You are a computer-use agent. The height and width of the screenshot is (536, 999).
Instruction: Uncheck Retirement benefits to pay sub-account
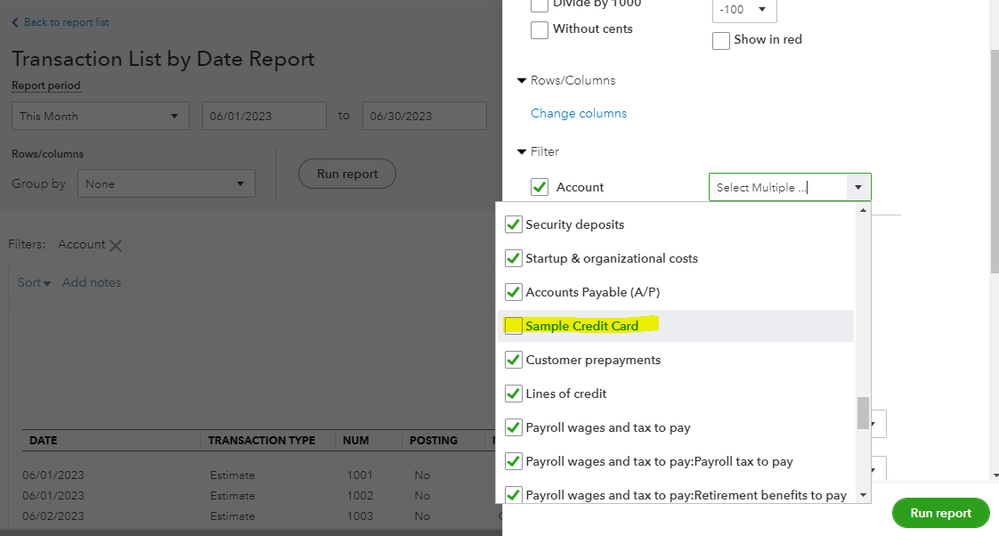[x=514, y=495]
